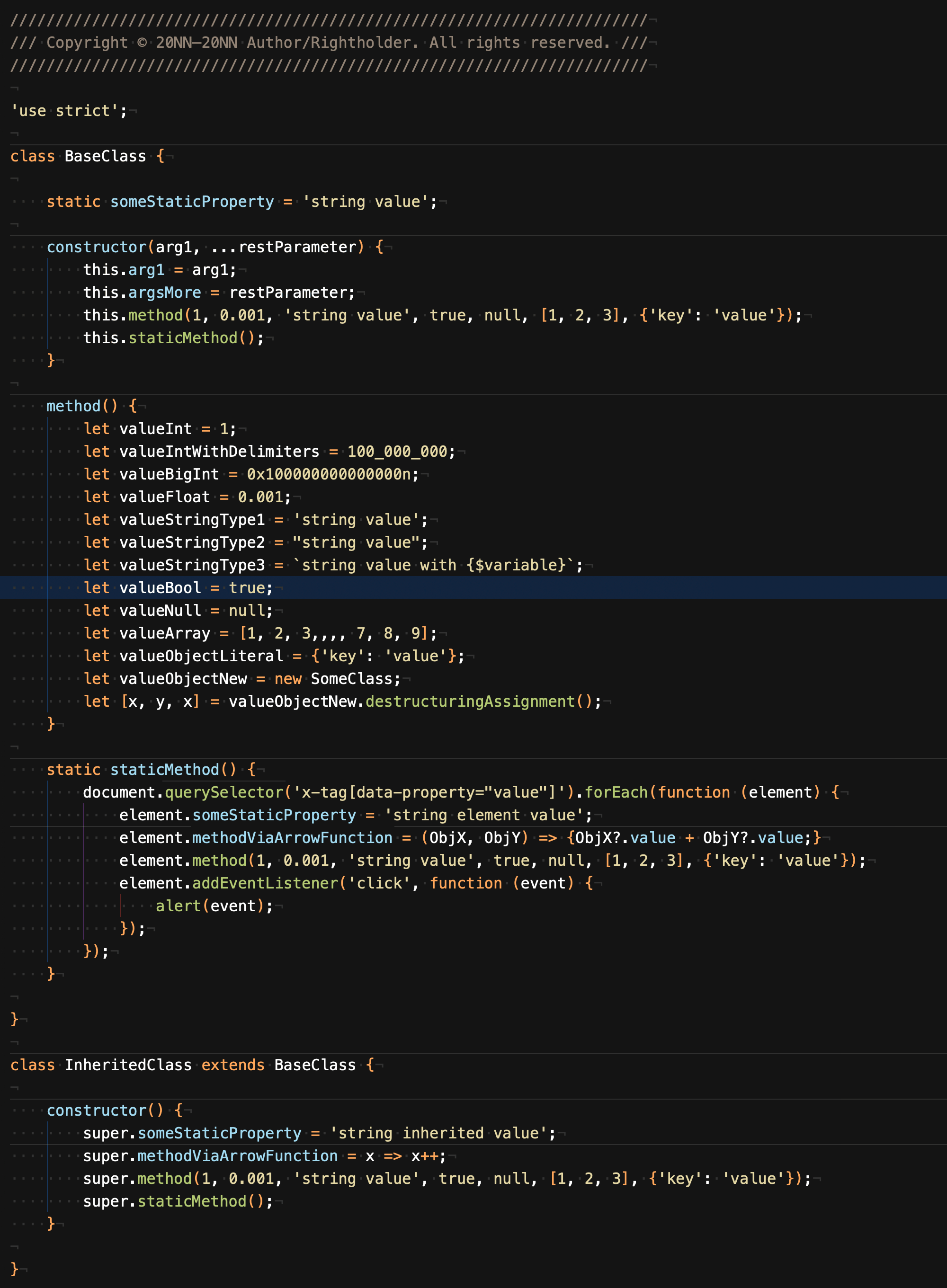Screen dimensions: 947x1288
Task: Click the addEventListener method name
Action: click(265, 883)
